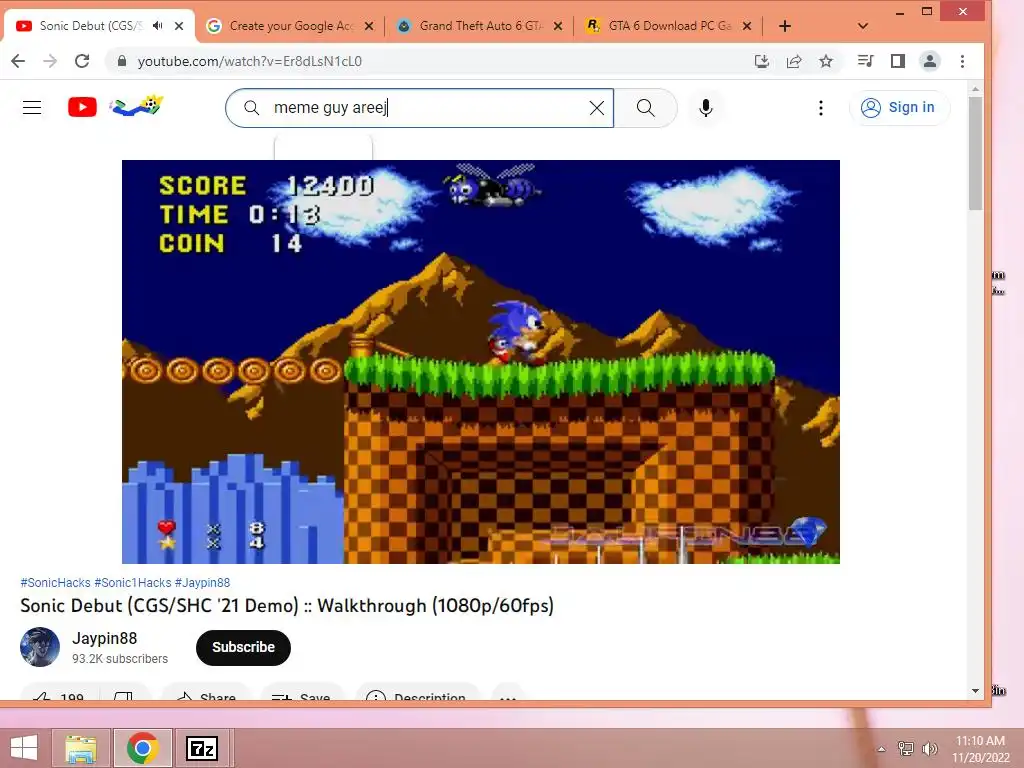
Task: Subscribe to Jaypin88 channel
Action: 243,648
